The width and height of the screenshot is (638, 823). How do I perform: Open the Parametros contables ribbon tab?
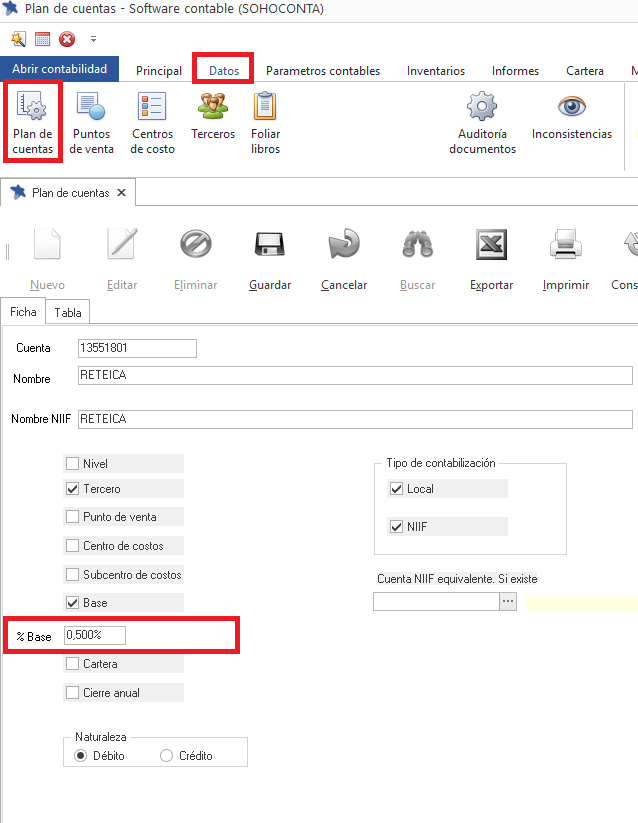[x=322, y=71]
